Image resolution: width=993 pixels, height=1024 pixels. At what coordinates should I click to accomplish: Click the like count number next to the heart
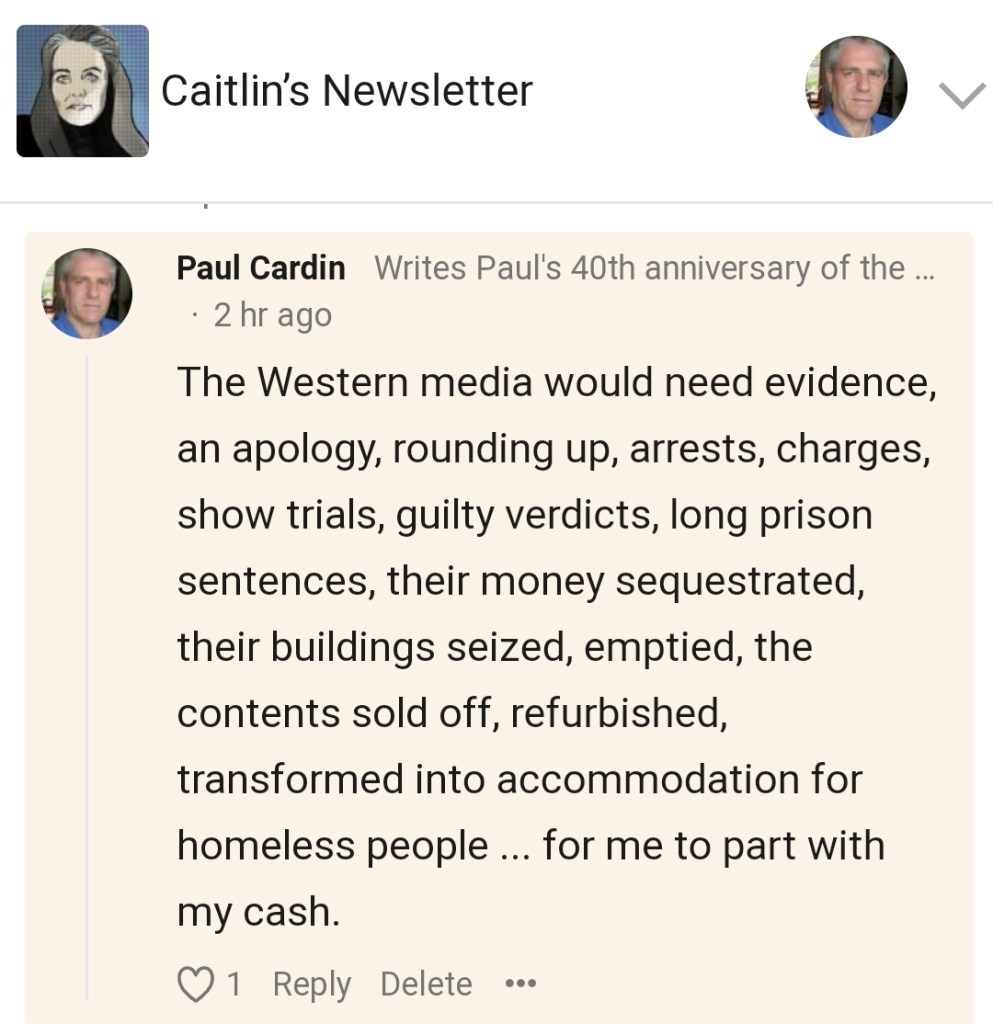coord(233,984)
